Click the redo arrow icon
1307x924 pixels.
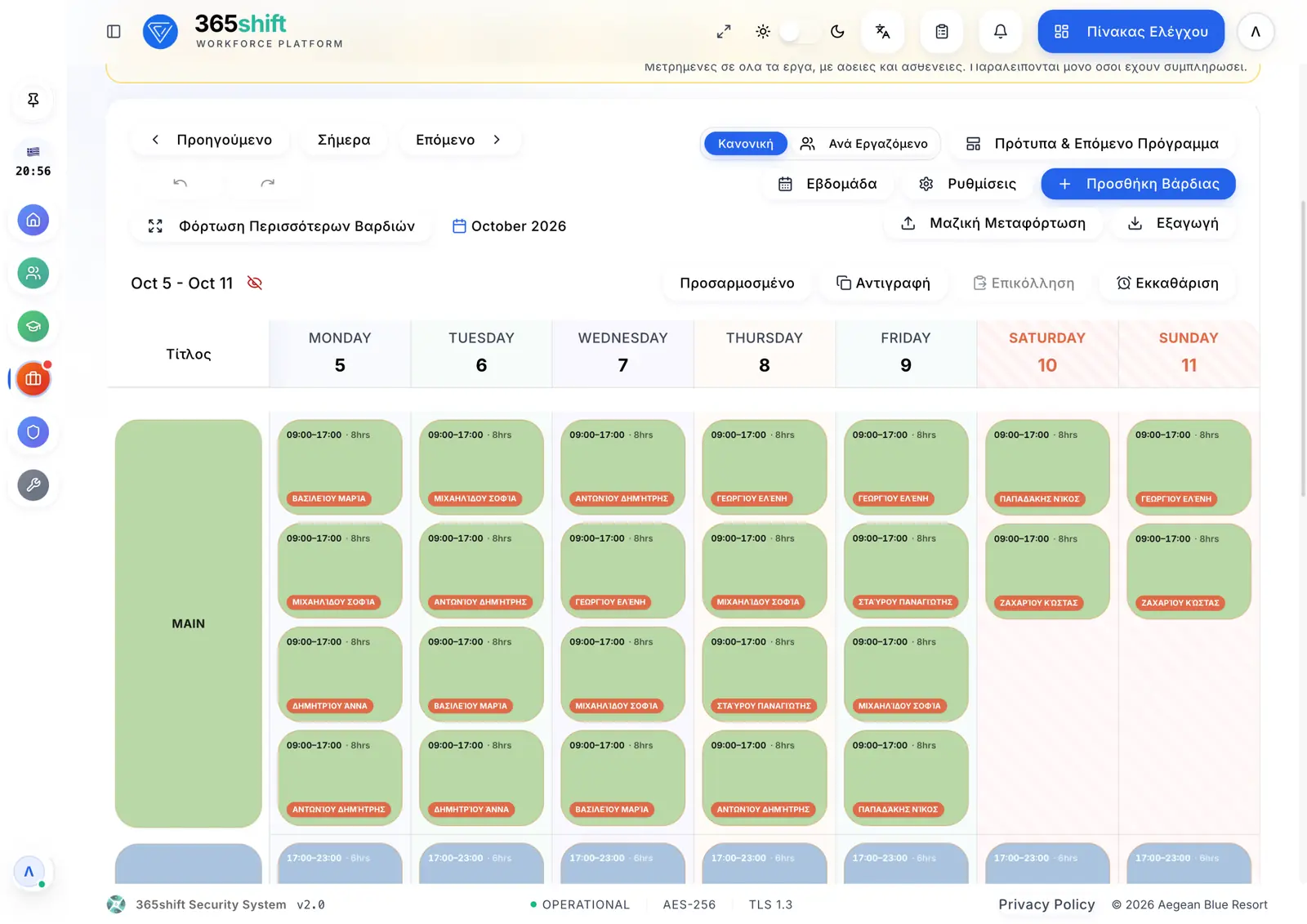[x=268, y=183]
